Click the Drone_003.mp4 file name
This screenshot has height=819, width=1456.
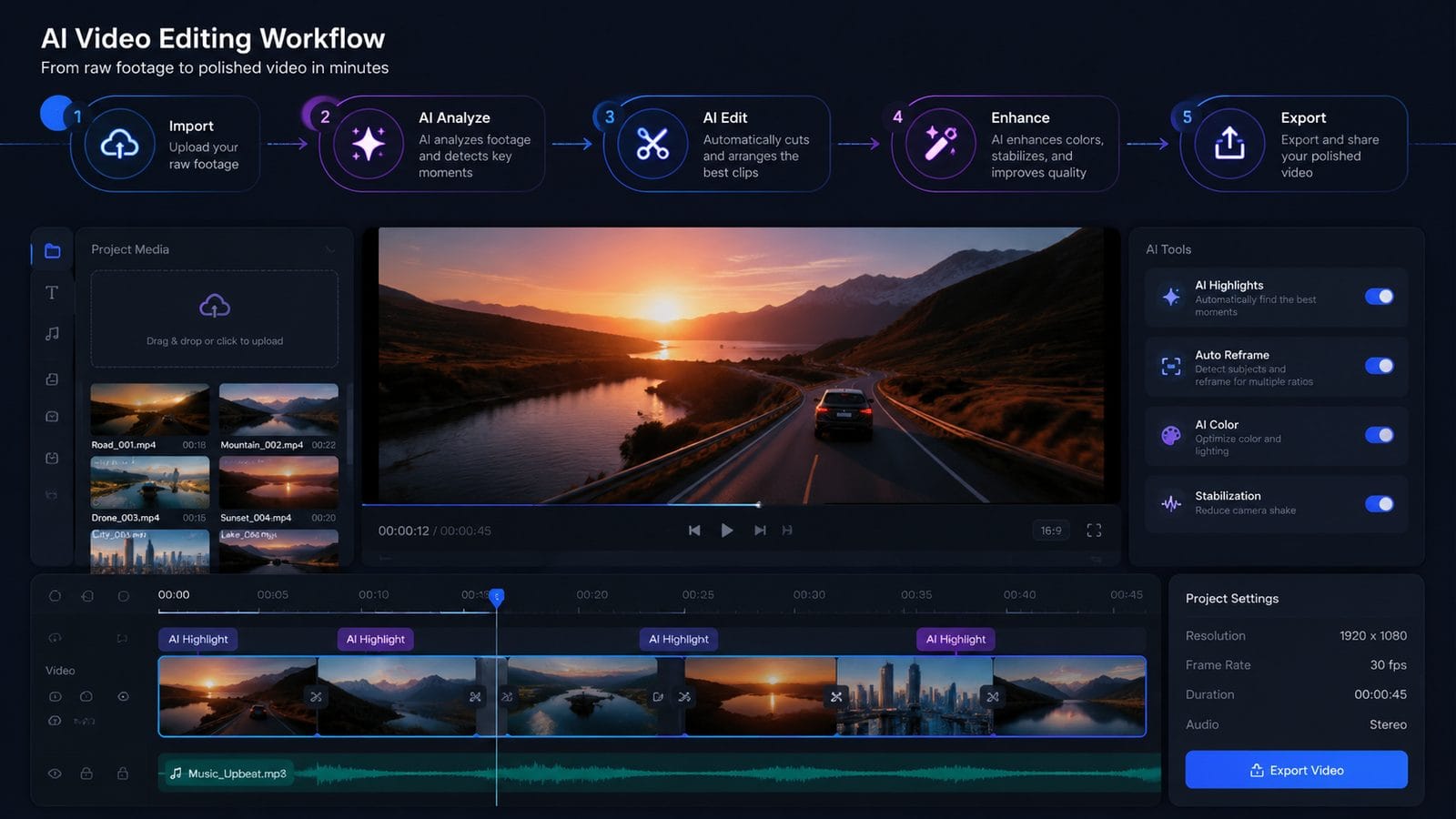(125, 518)
